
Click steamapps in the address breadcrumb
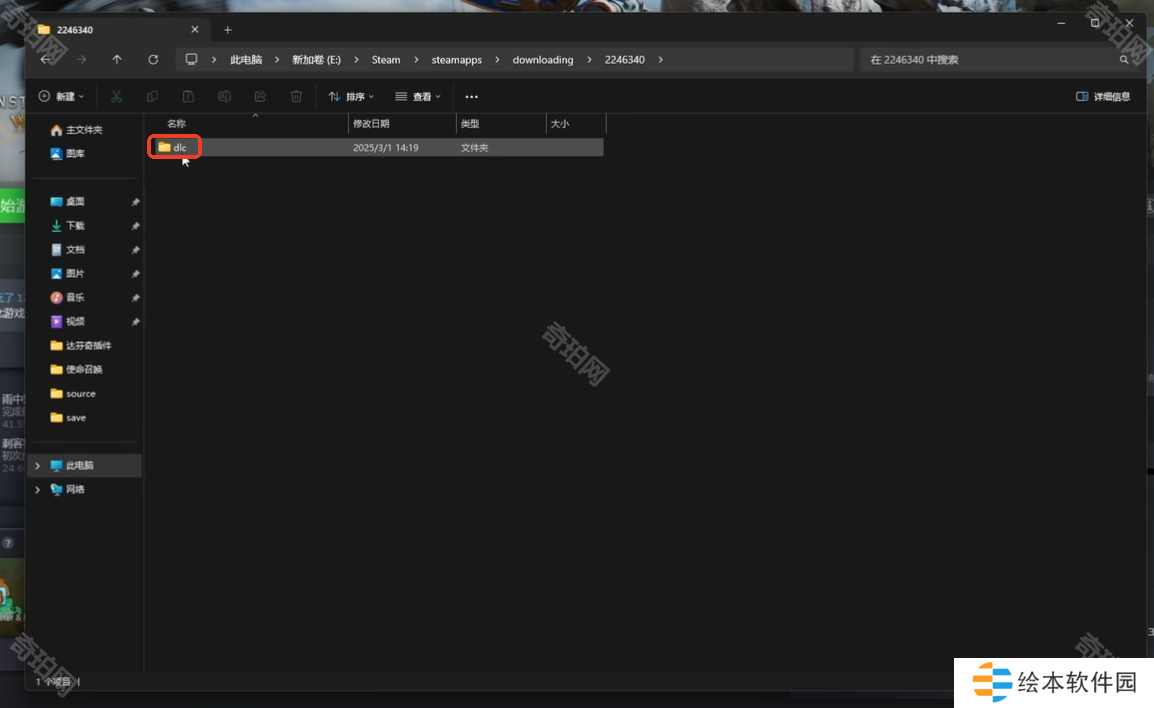tap(456, 60)
